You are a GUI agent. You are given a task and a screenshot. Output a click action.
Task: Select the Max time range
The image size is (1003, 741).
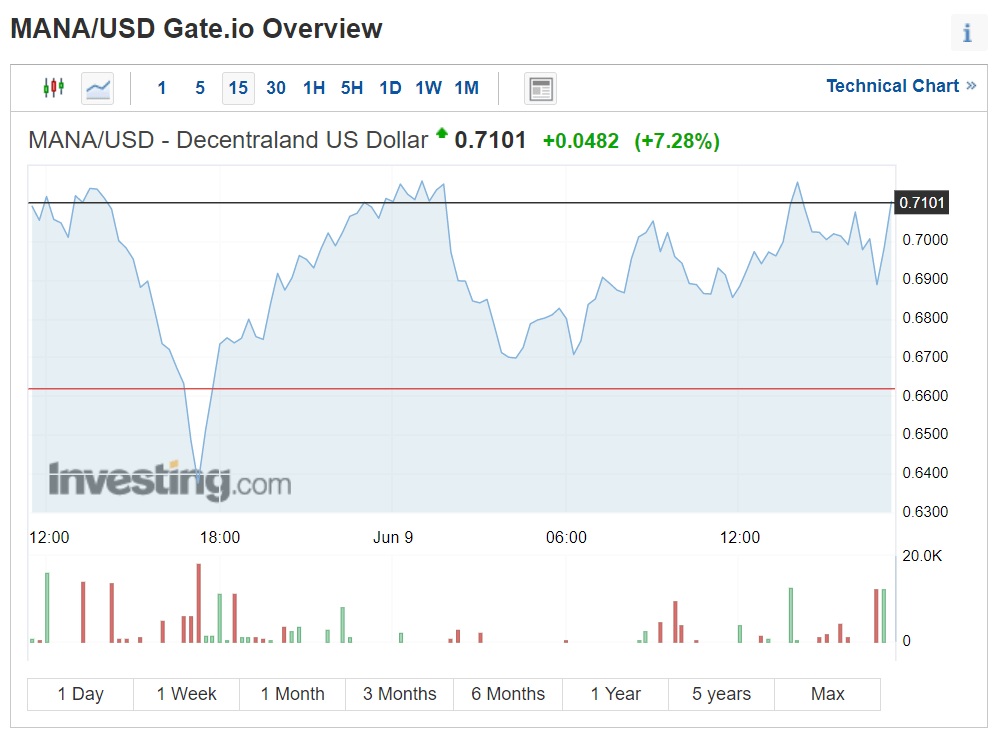click(827, 694)
